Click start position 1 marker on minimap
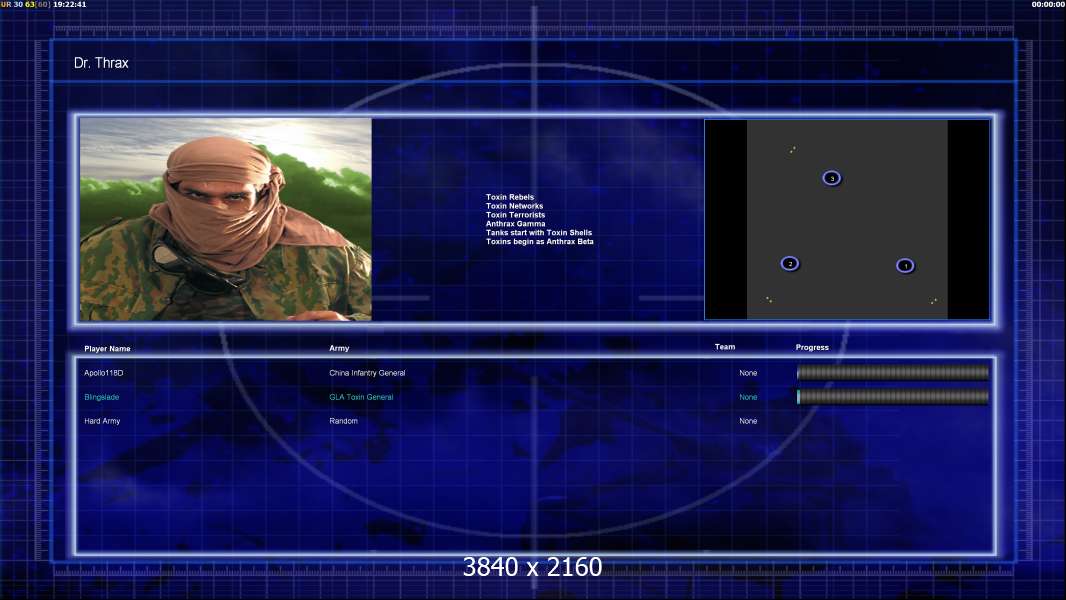1066x600 pixels. click(905, 266)
